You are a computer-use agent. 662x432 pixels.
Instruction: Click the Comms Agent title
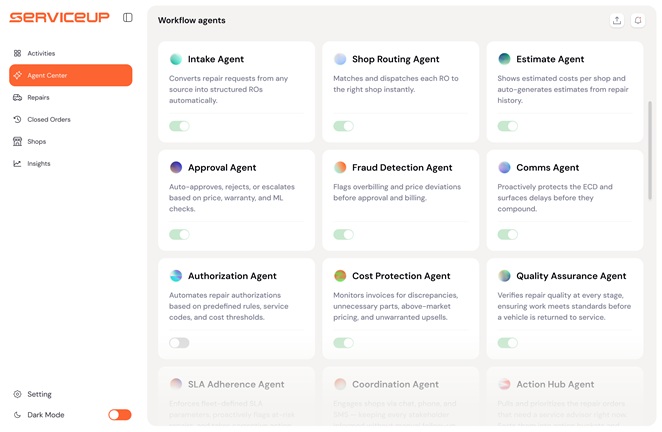548,168
